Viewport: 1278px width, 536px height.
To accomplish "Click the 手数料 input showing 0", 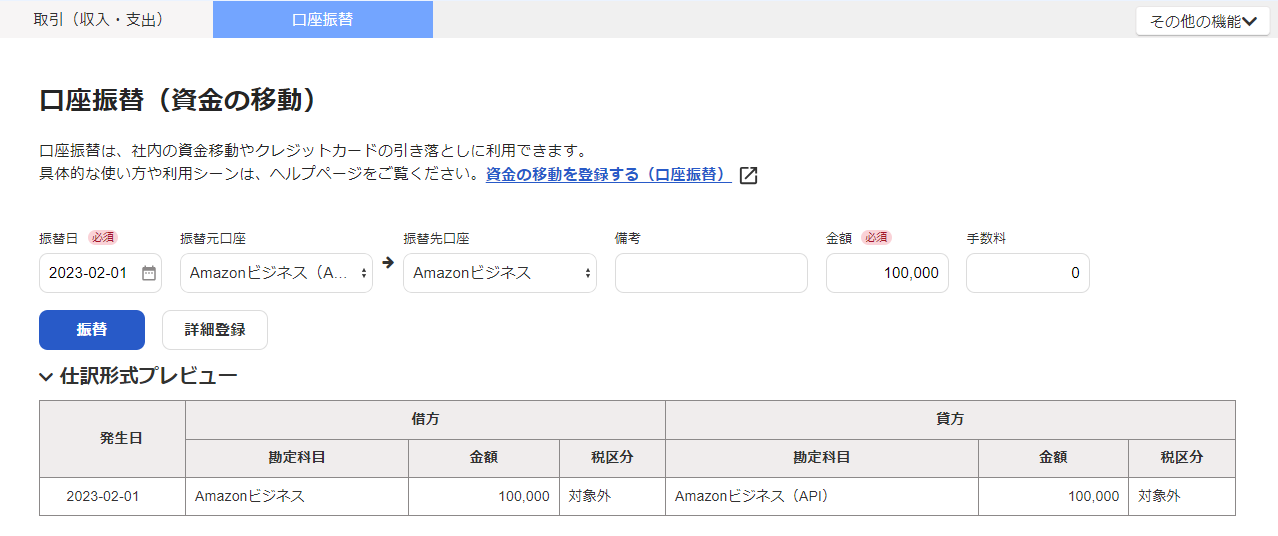I will [1028, 273].
